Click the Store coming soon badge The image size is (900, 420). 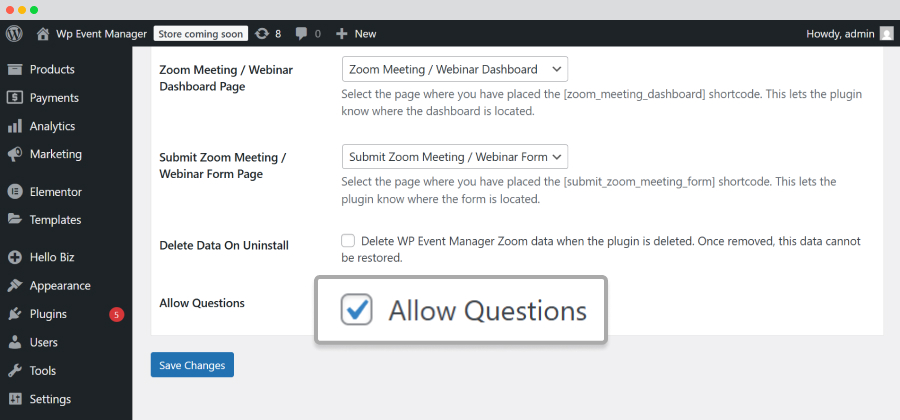pyautogui.click(x=201, y=34)
